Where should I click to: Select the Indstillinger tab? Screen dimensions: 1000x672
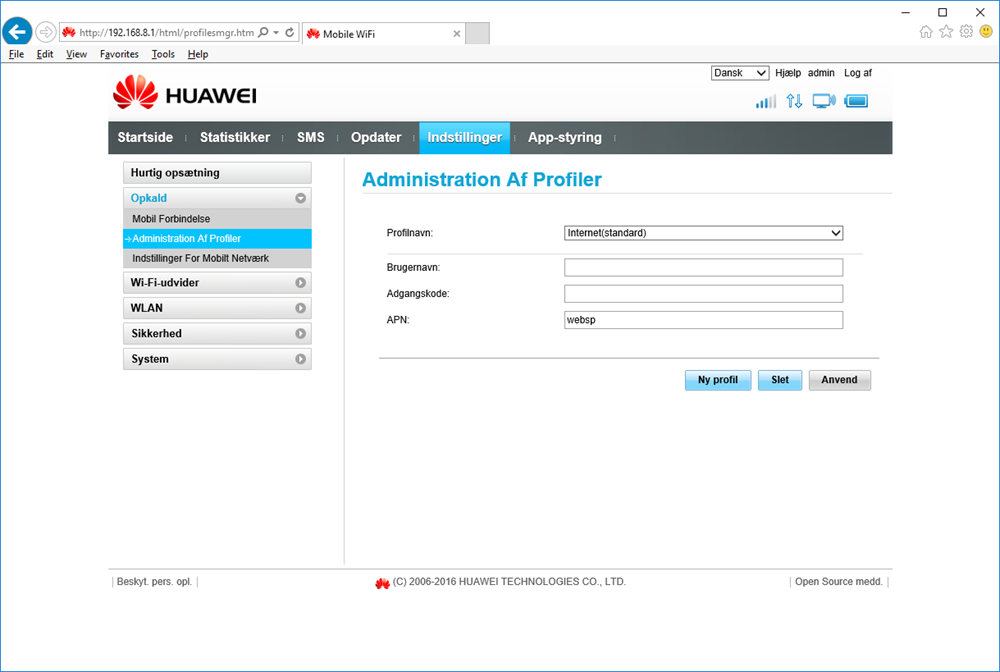click(x=464, y=138)
